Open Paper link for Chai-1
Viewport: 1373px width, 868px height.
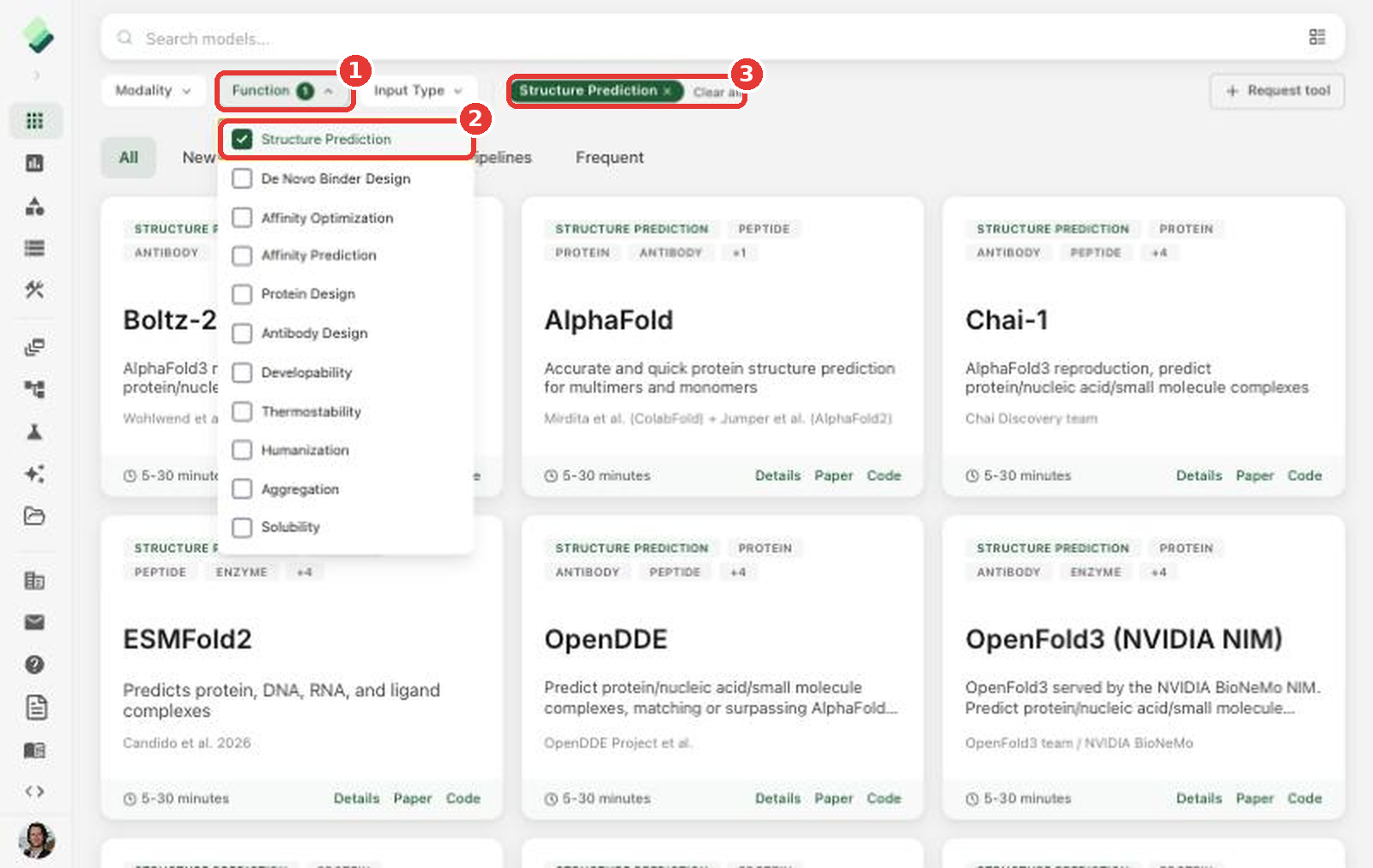point(1255,475)
